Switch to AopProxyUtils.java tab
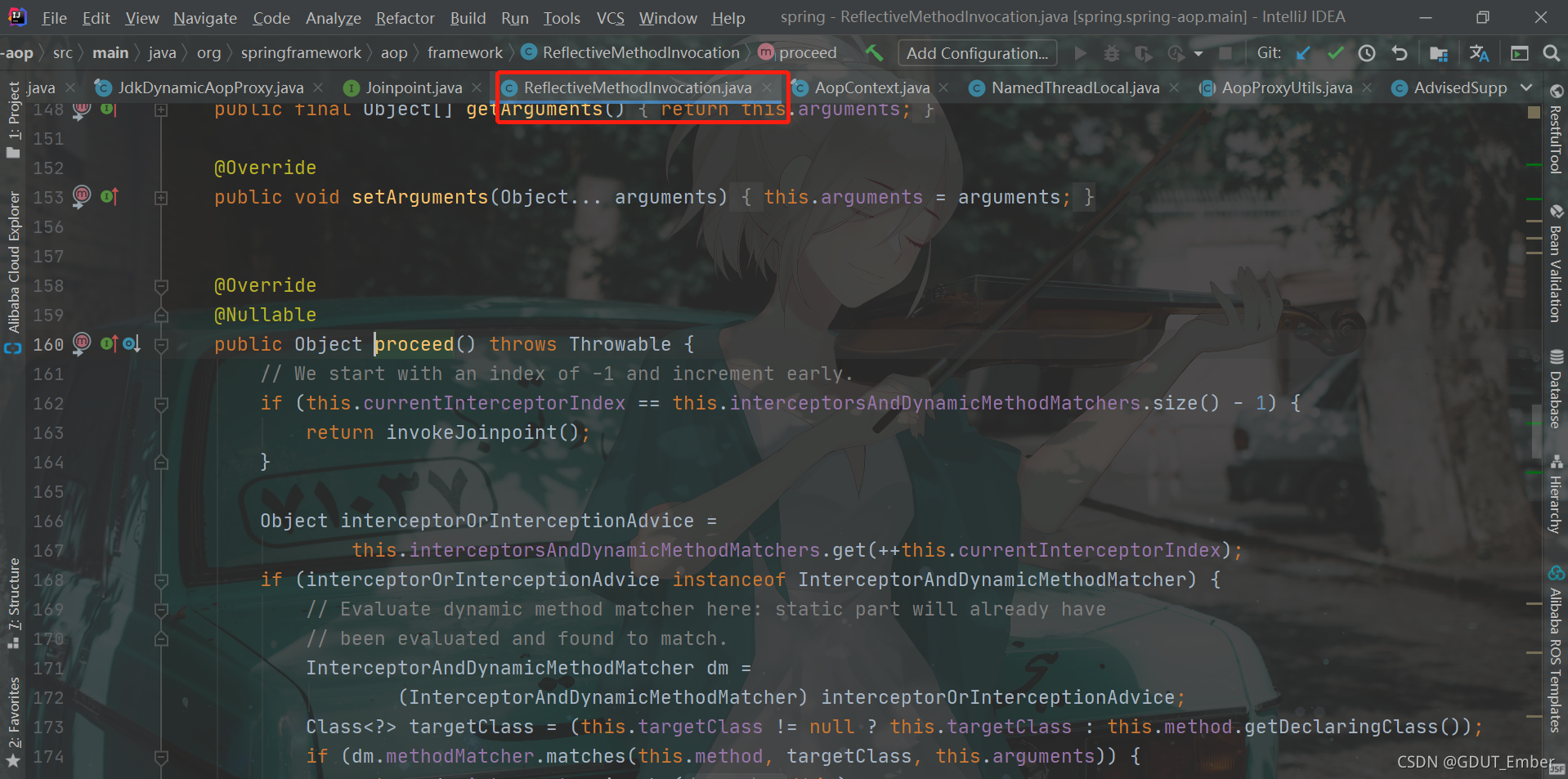 pos(1287,87)
